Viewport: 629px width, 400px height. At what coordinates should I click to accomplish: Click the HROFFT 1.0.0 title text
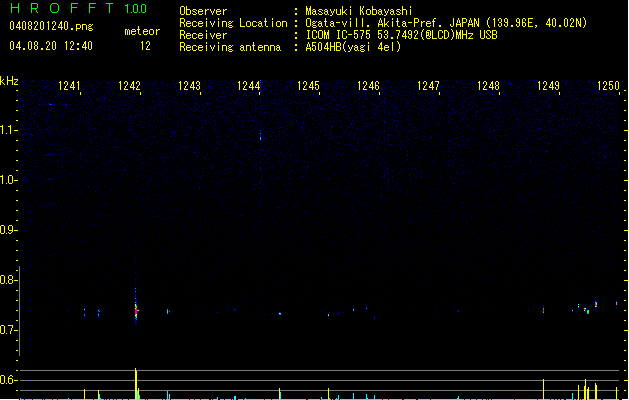coord(79,8)
